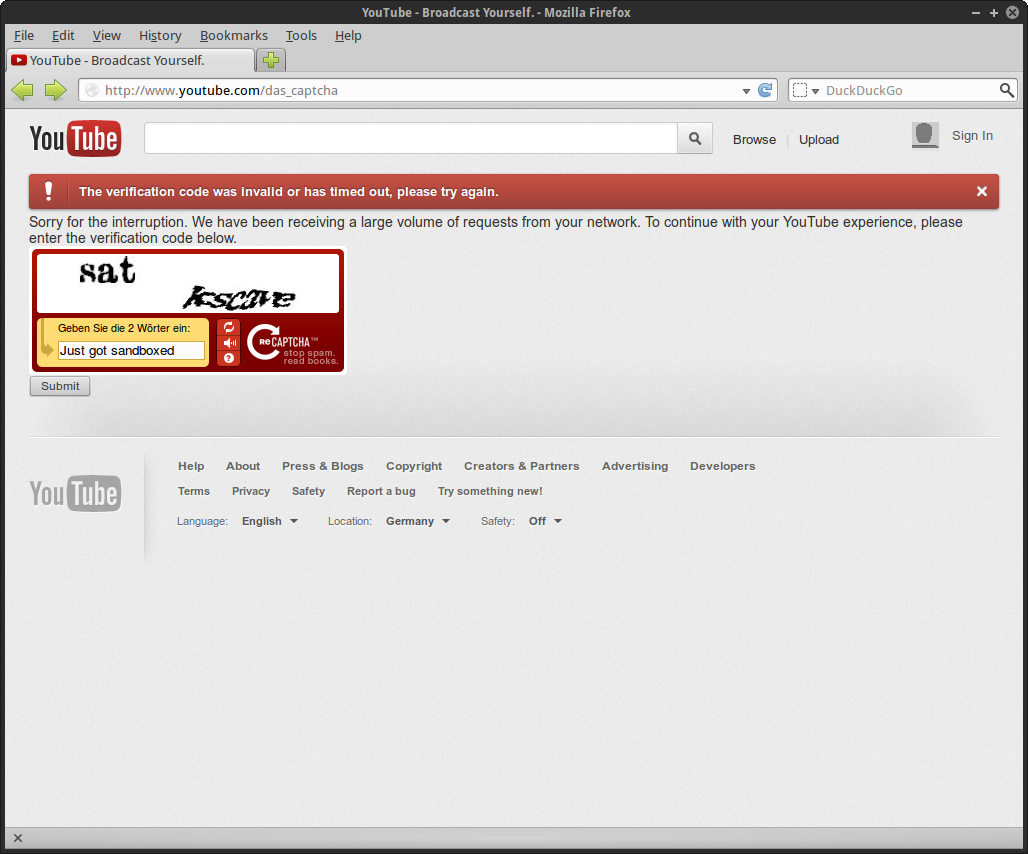Click the Browse link
This screenshot has width=1028, height=854.
(754, 140)
